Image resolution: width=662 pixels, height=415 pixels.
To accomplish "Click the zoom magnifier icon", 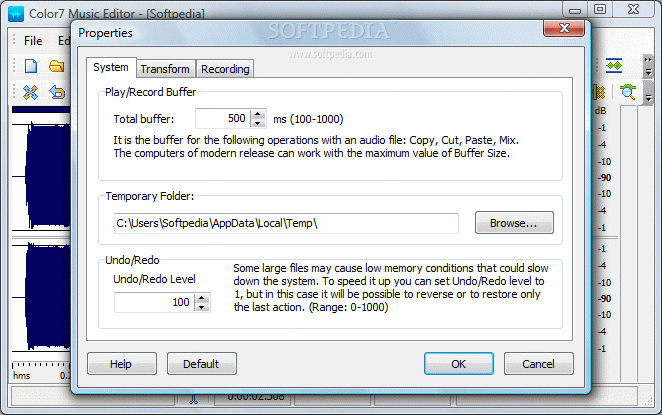I will pyautogui.click(x=628, y=92).
